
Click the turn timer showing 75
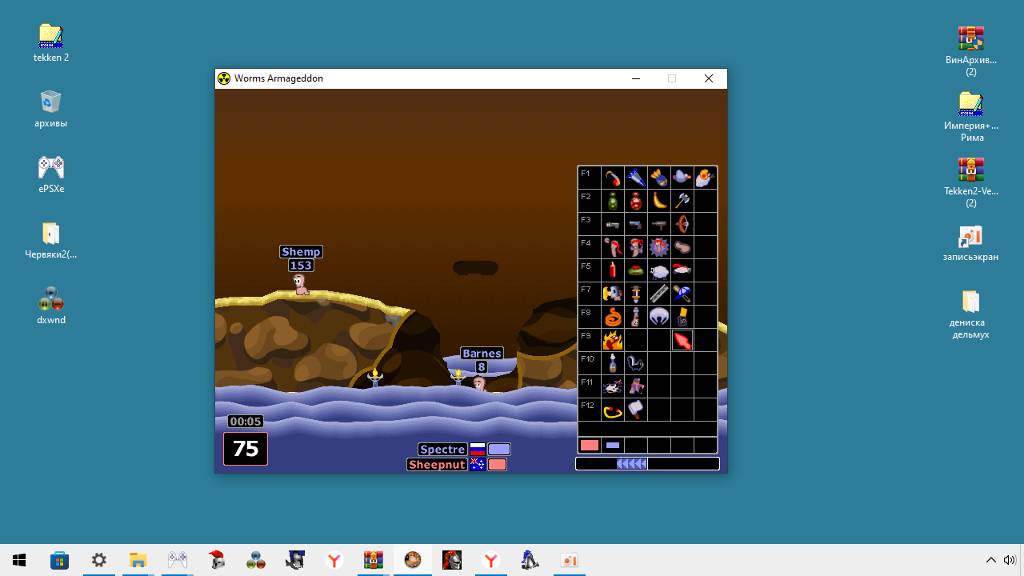click(246, 449)
